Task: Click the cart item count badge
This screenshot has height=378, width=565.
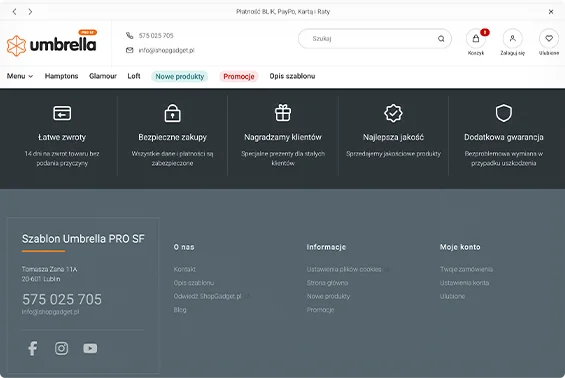Action: [485, 32]
